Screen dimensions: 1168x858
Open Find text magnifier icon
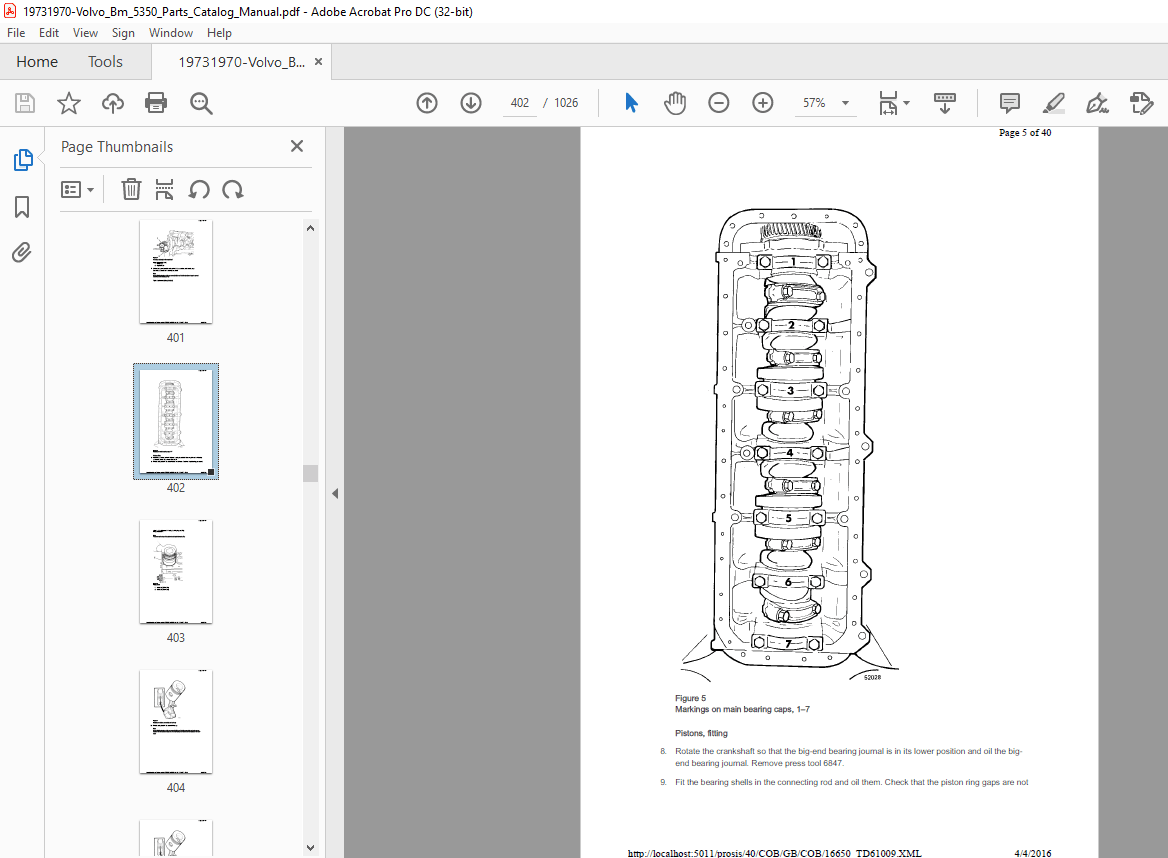pos(201,103)
